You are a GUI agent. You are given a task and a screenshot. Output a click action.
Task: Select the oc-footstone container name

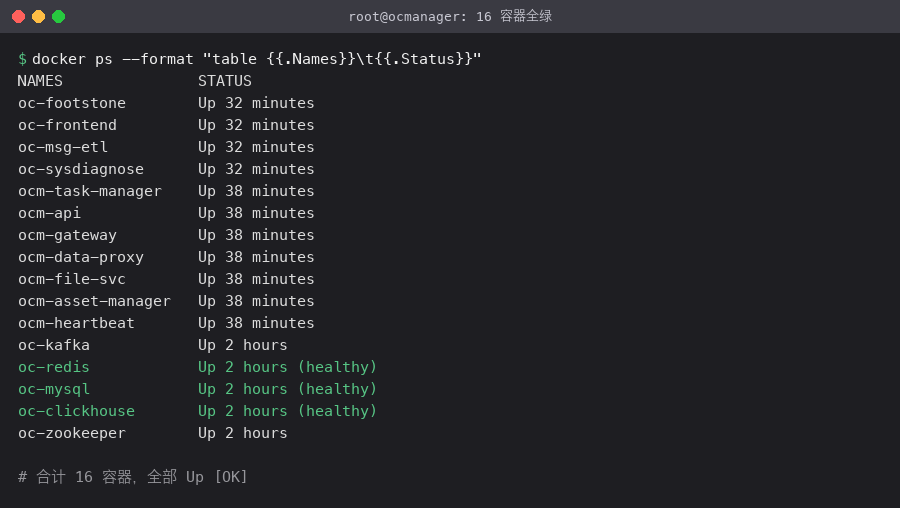(72, 103)
